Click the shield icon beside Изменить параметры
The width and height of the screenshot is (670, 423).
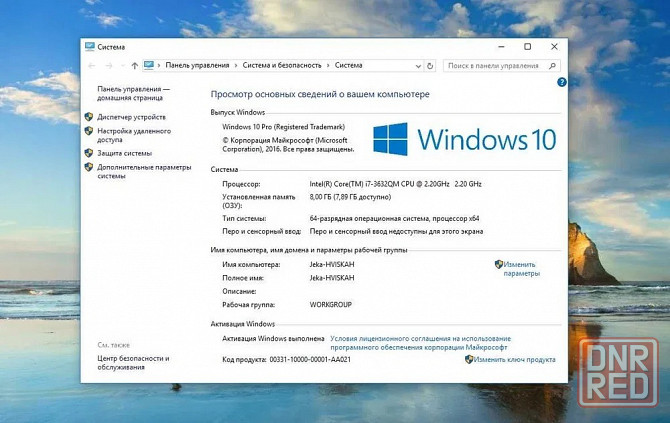tap(498, 265)
